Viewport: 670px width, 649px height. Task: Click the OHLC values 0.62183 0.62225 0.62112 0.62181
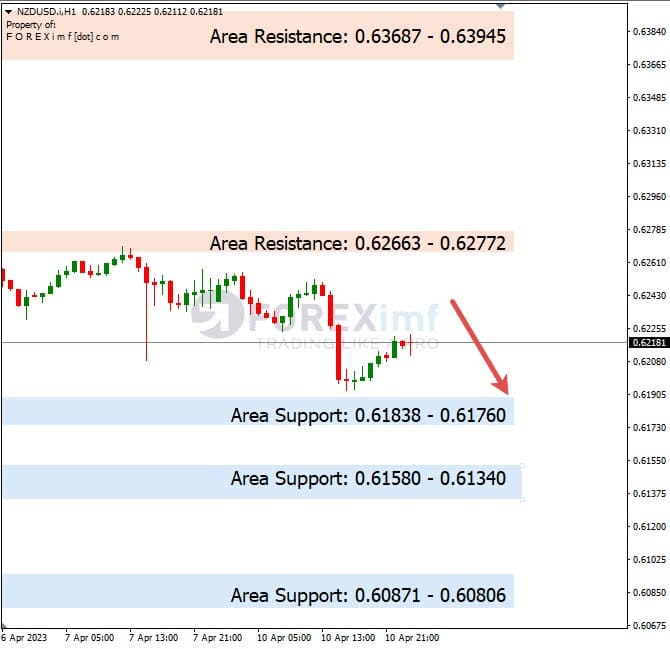pos(152,12)
